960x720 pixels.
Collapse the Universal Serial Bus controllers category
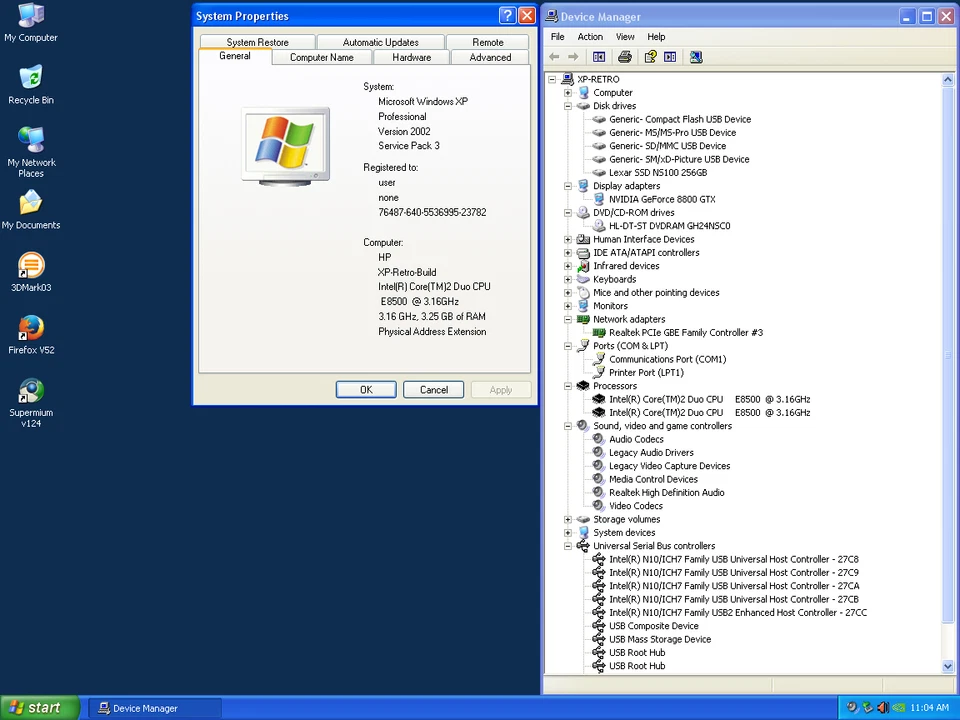pos(568,545)
